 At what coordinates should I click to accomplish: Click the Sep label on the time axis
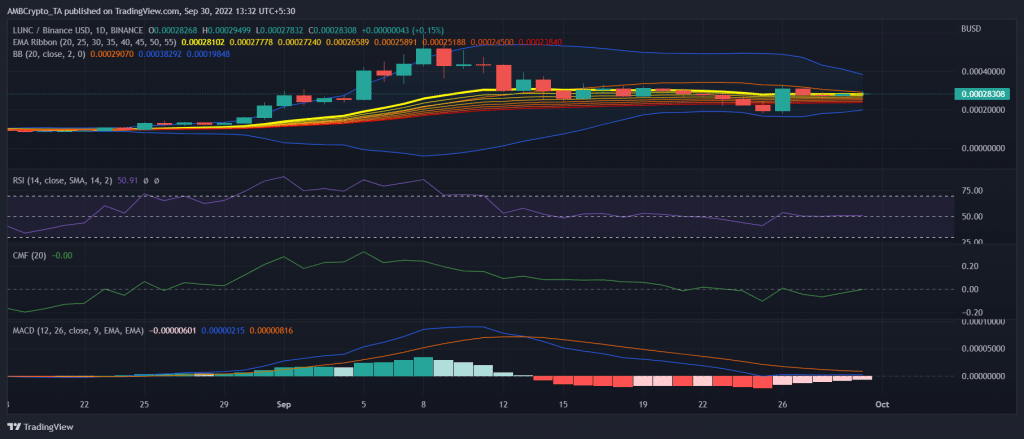[283, 404]
